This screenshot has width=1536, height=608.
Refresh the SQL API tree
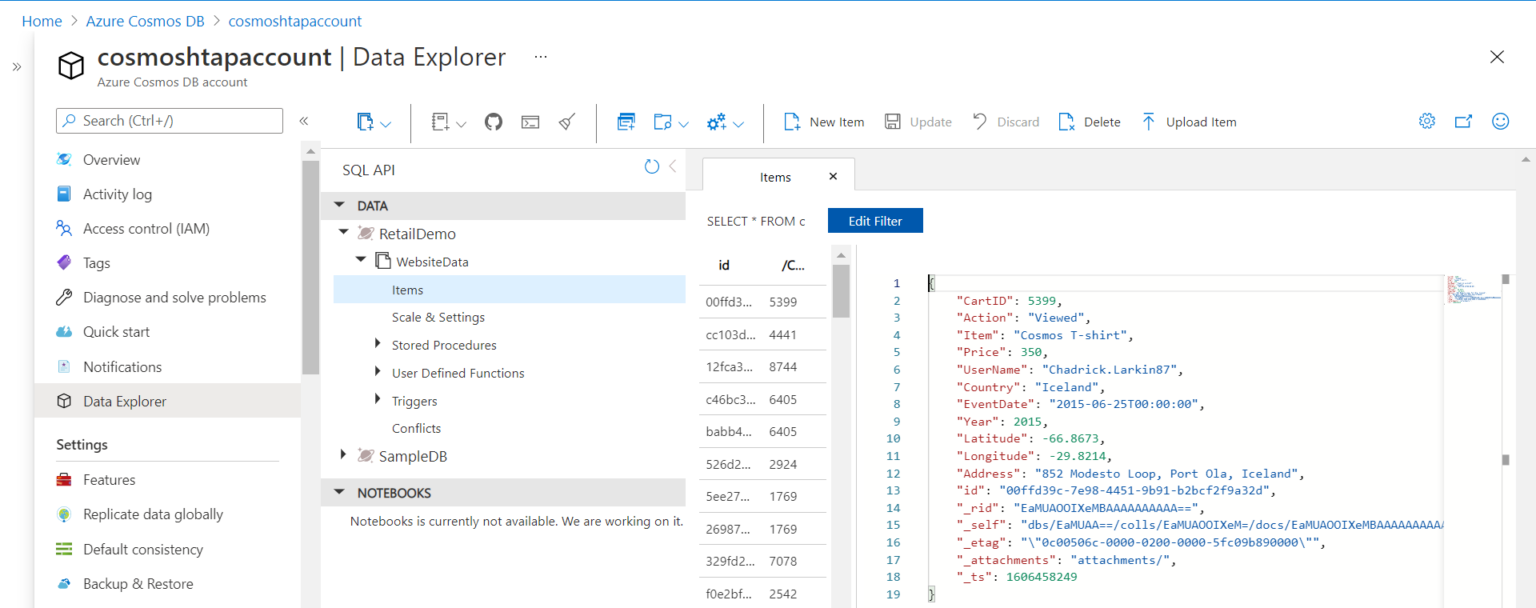pos(651,167)
